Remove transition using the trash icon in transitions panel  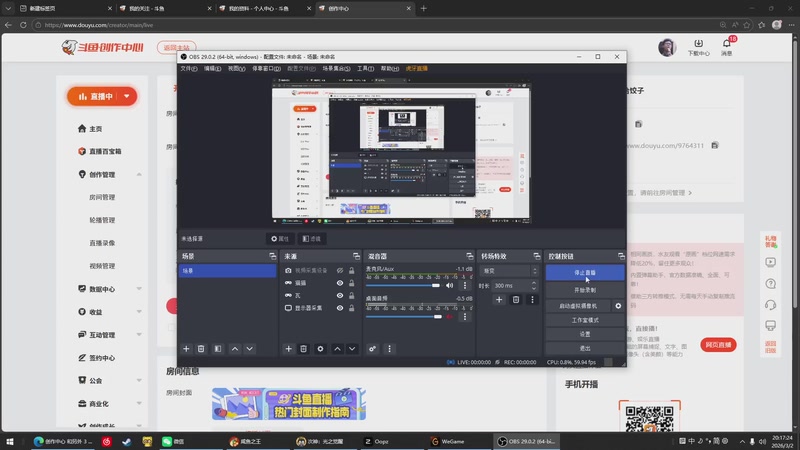coord(516,299)
